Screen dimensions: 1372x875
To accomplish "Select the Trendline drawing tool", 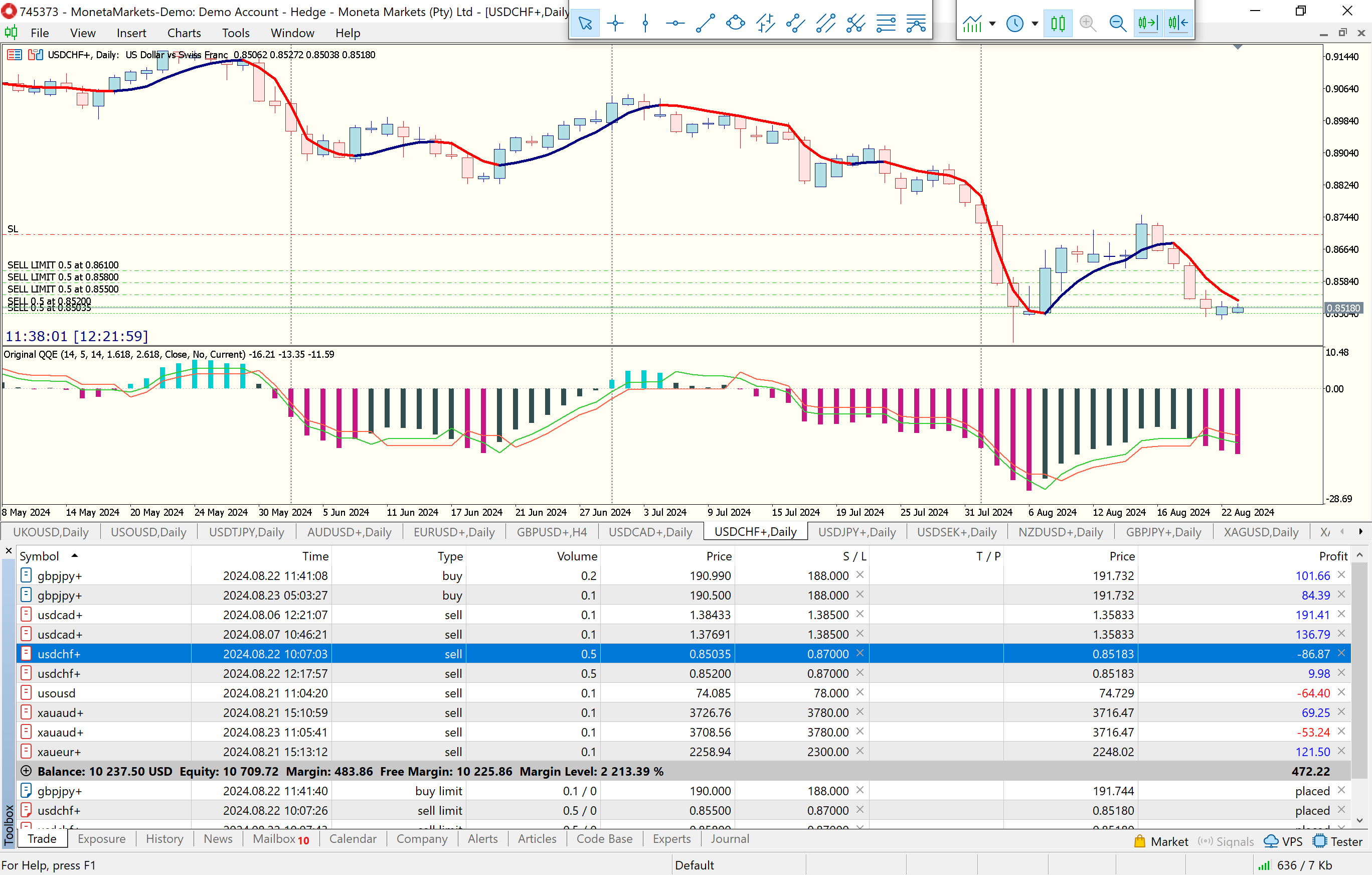I will (x=706, y=24).
